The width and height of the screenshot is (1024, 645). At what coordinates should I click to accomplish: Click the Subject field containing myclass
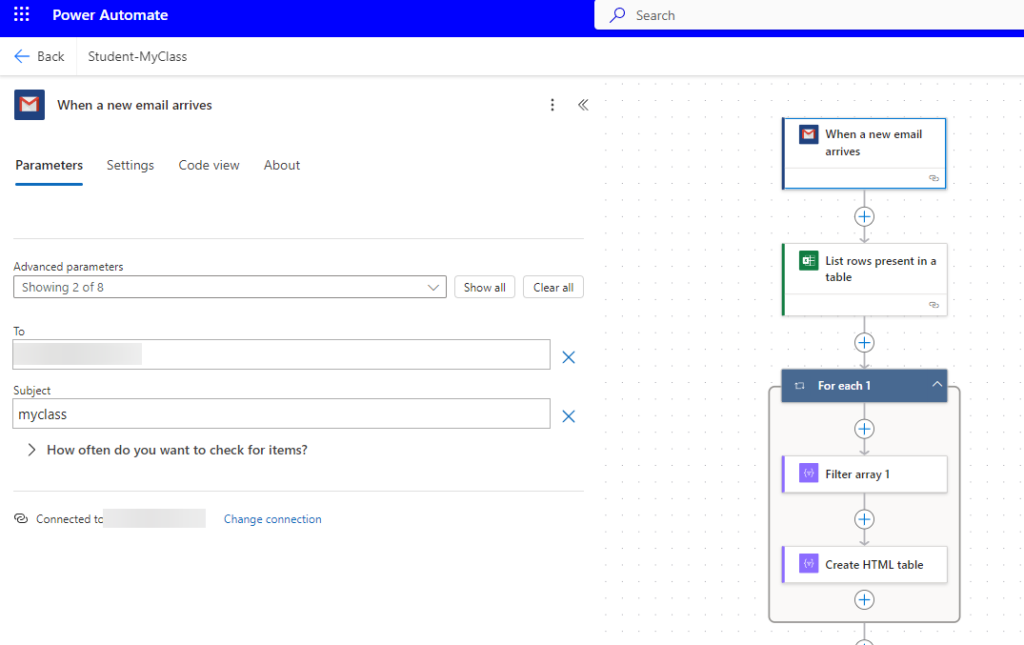[x=281, y=414]
